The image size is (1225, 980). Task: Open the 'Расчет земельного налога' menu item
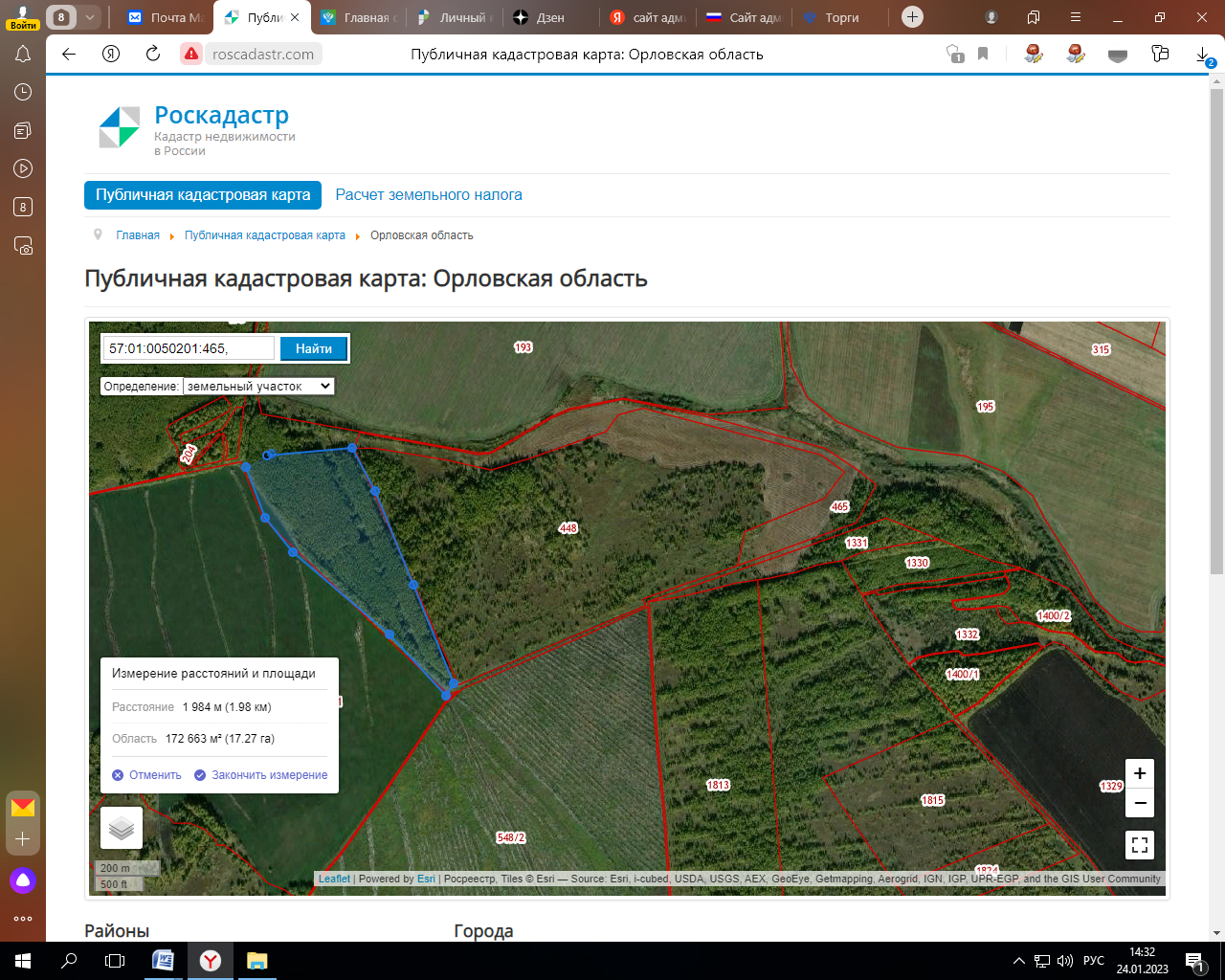pos(429,195)
